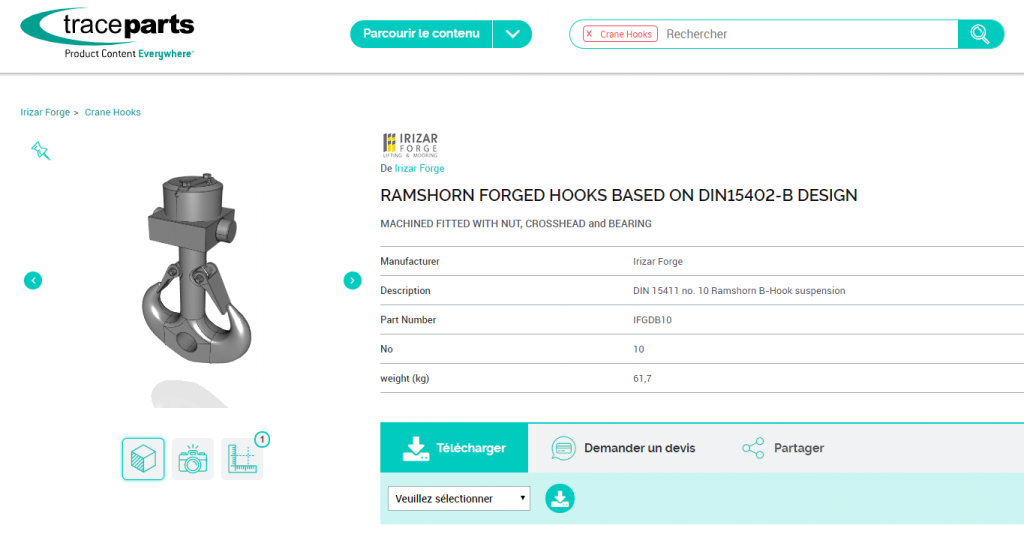
Task: Click the Manufacturer value Irizar Forge
Action: click(658, 261)
